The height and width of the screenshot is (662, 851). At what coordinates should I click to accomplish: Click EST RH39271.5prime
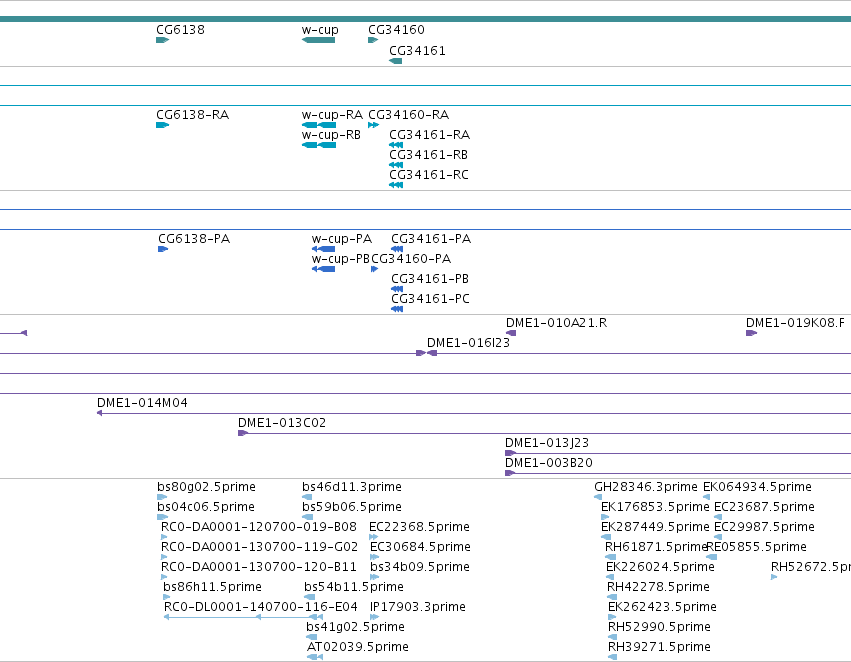tap(659, 648)
